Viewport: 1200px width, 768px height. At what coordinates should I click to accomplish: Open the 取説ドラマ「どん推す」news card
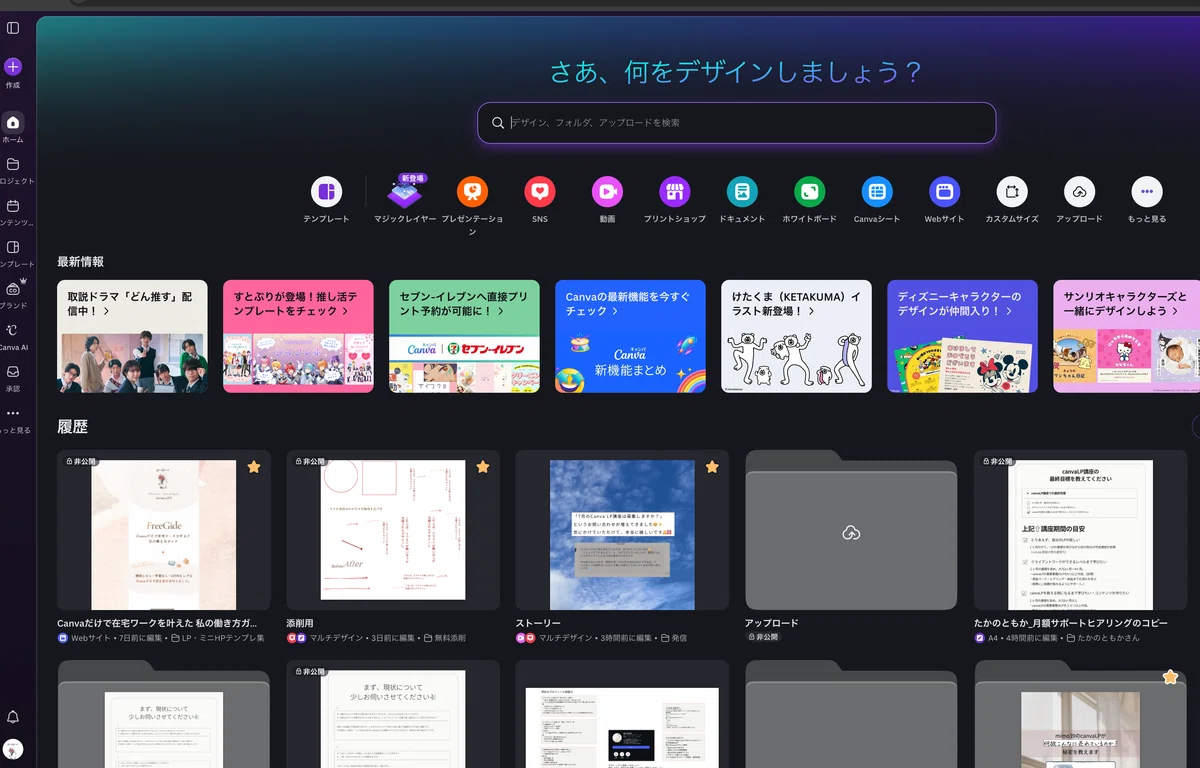[x=132, y=336]
